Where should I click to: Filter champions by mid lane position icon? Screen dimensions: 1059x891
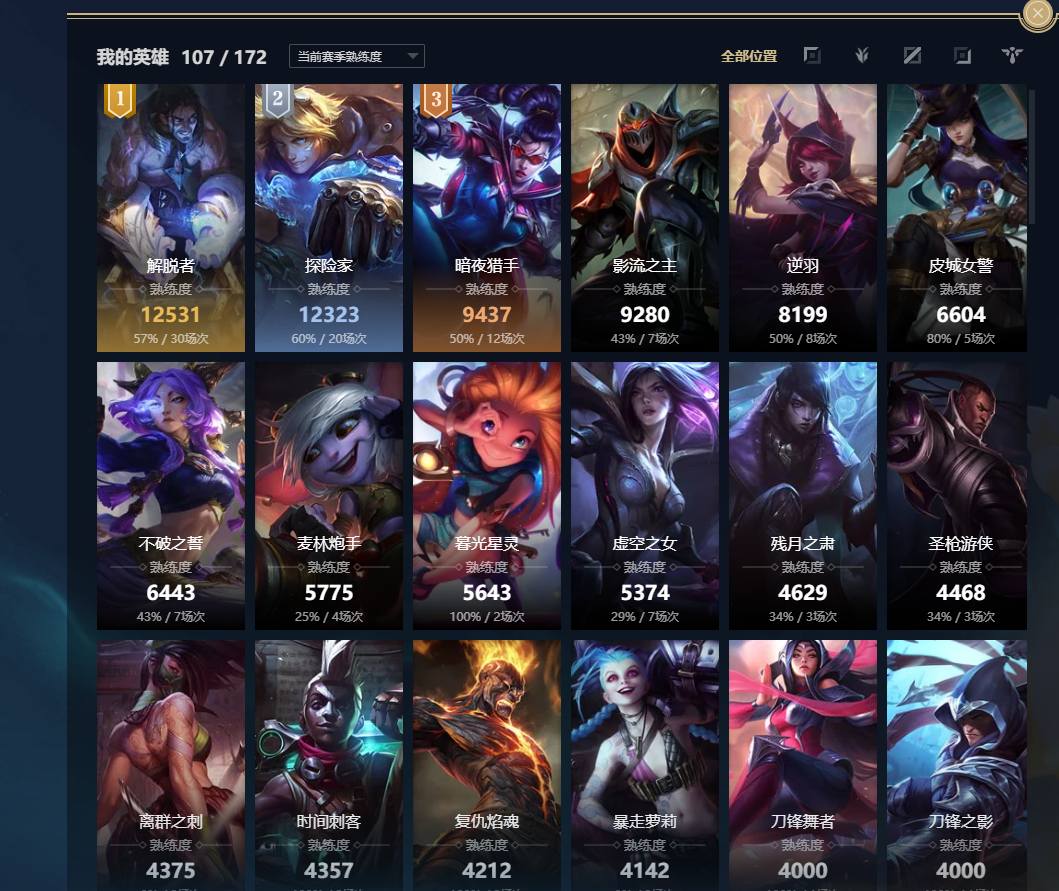912,55
